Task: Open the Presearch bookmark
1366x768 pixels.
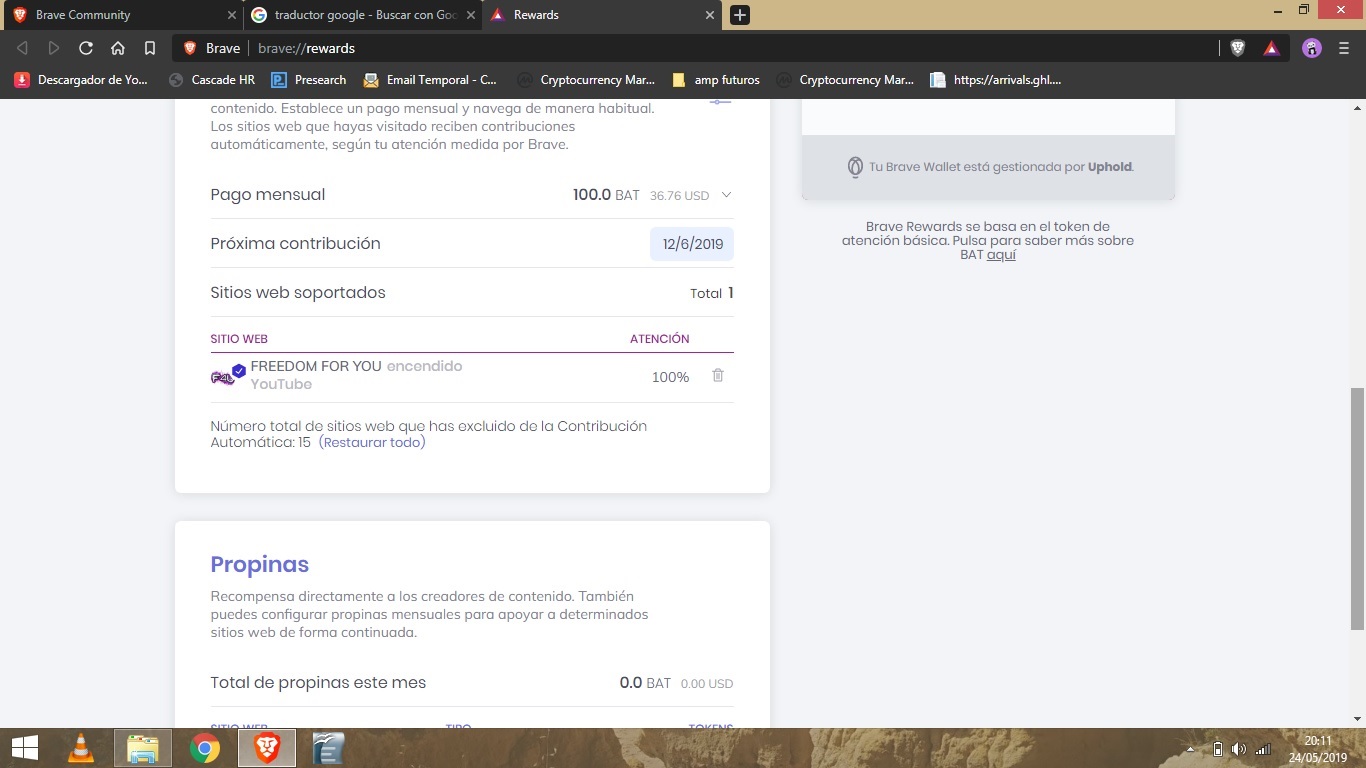Action: [309, 80]
